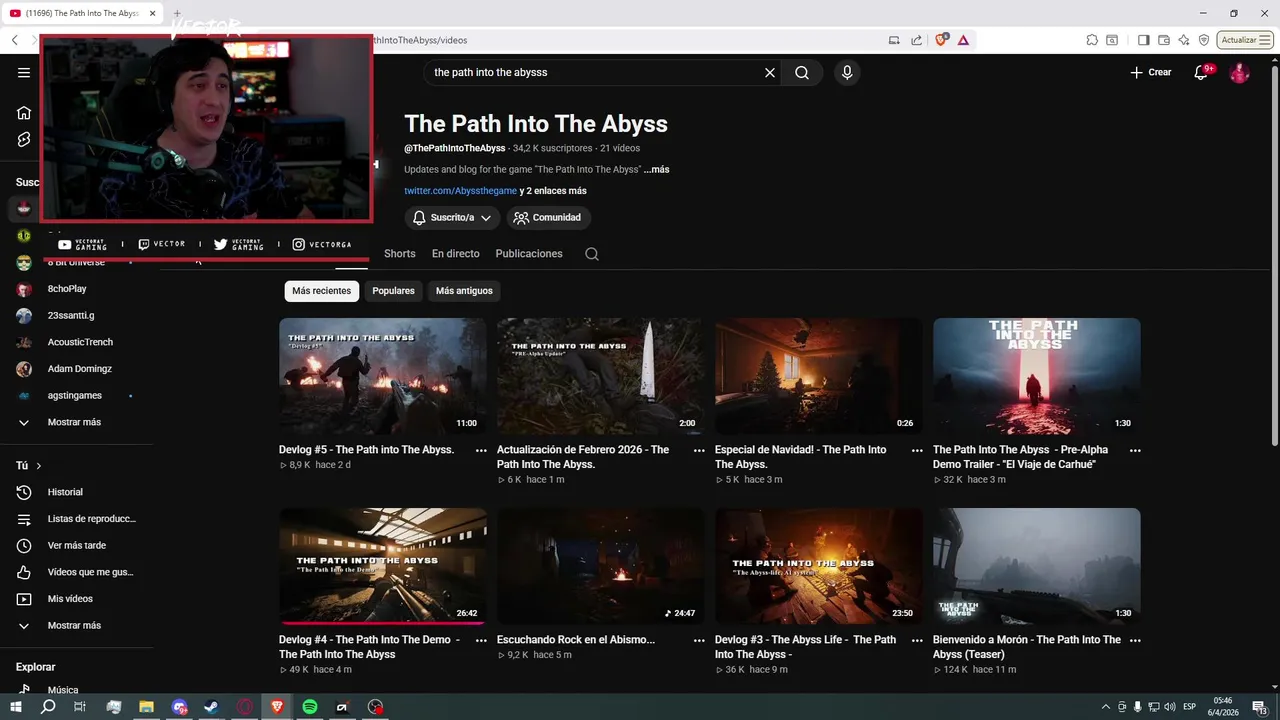Switch to the Publicaciones tab
Screen dimensions: 1280x720
(529, 253)
